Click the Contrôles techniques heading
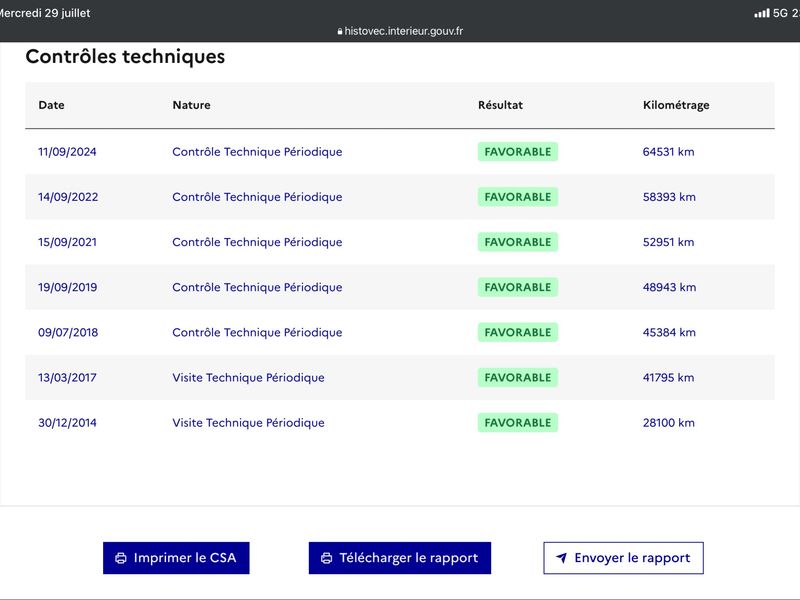The image size is (800, 600). coord(125,57)
